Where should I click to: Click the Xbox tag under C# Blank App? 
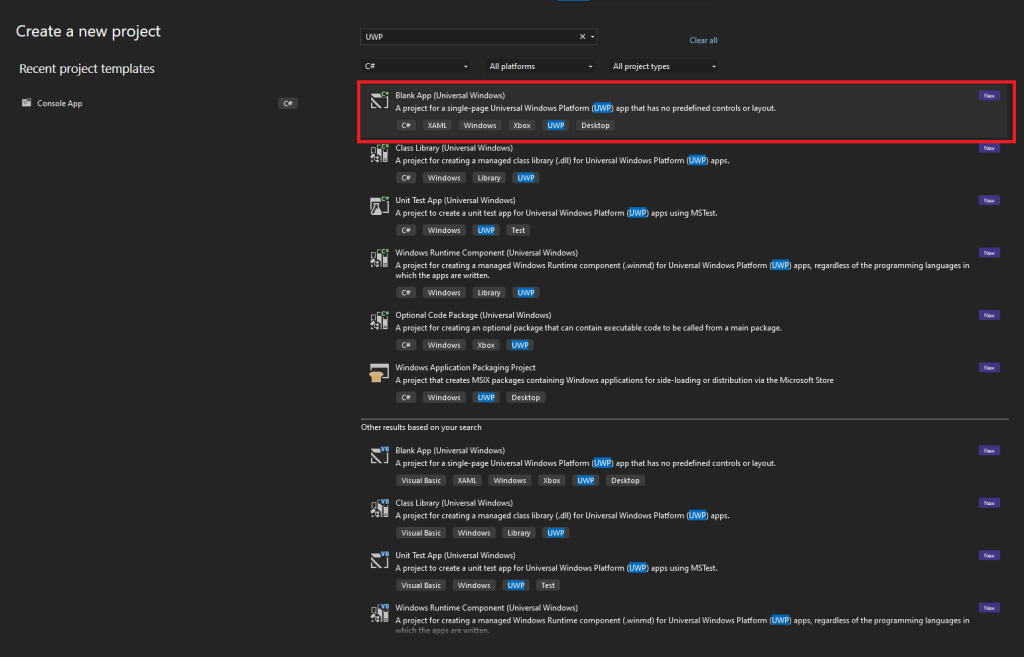tap(522, 125)
